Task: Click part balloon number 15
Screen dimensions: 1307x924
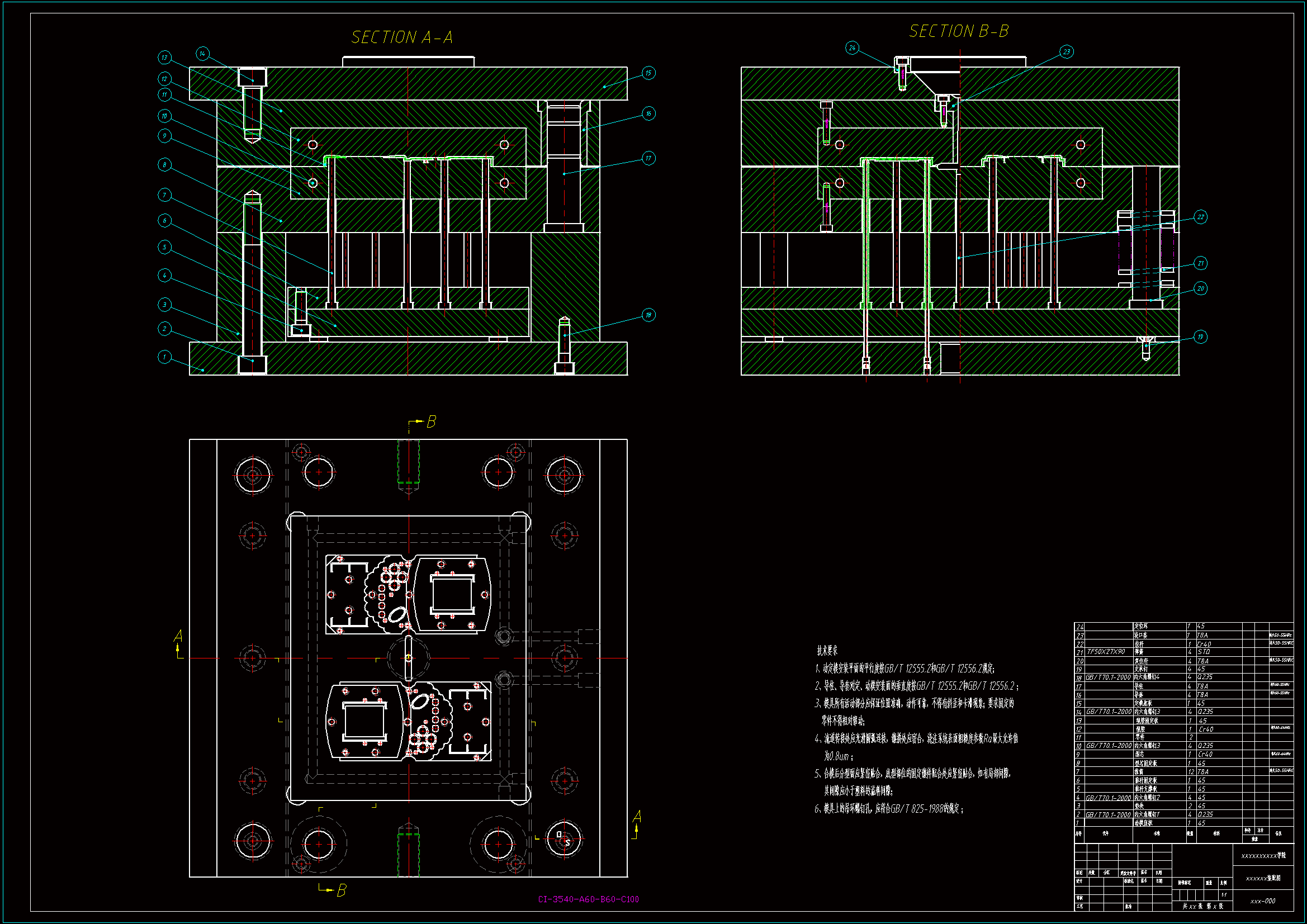Action: [648, 73]
